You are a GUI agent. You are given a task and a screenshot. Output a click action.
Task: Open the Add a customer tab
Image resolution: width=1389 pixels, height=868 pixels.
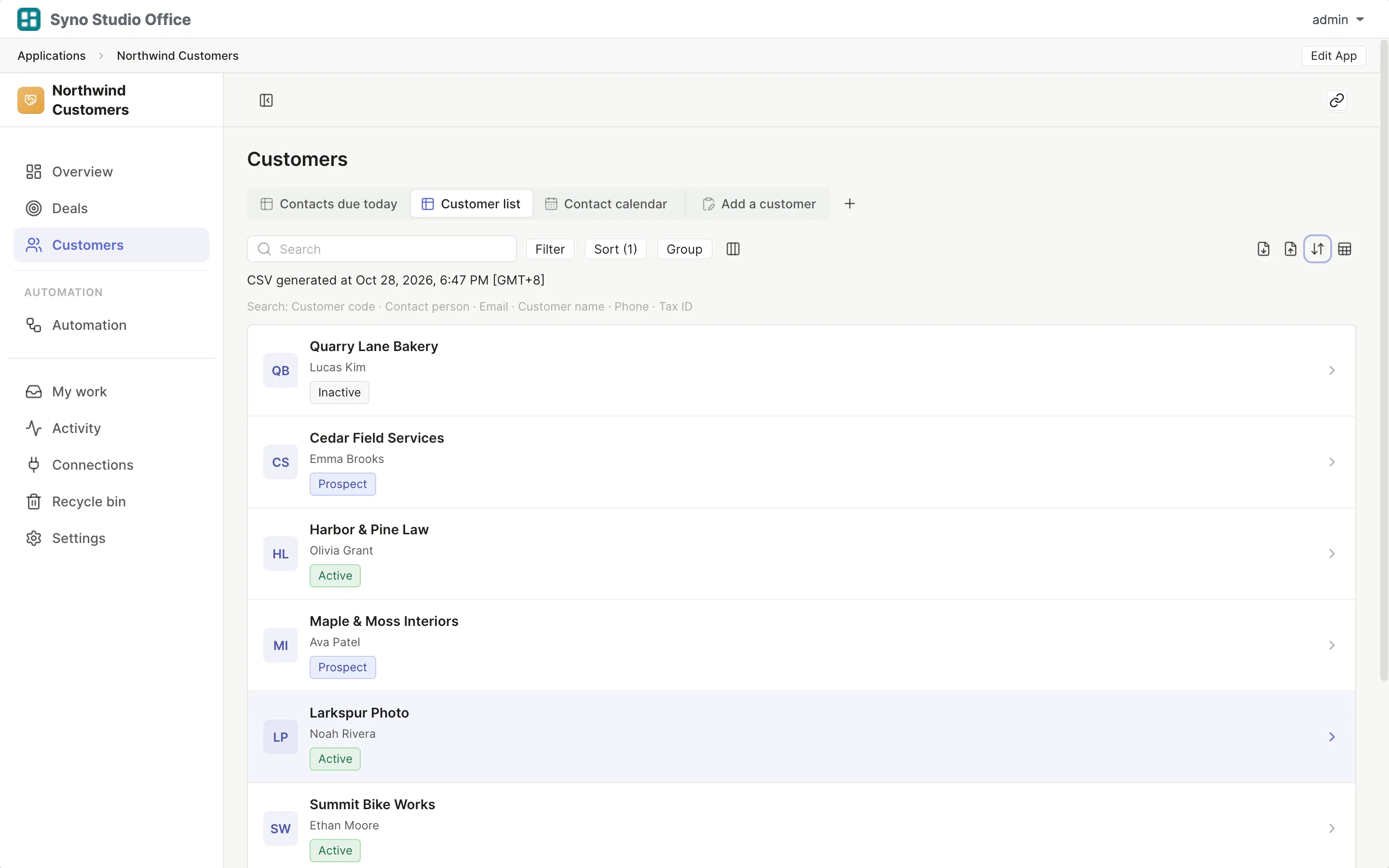759,204
